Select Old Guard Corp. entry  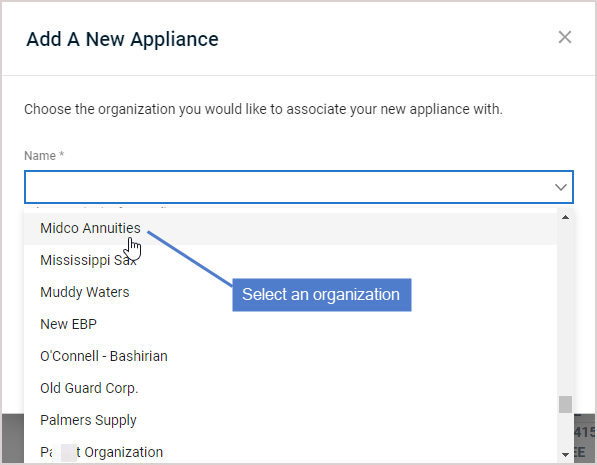290,388
